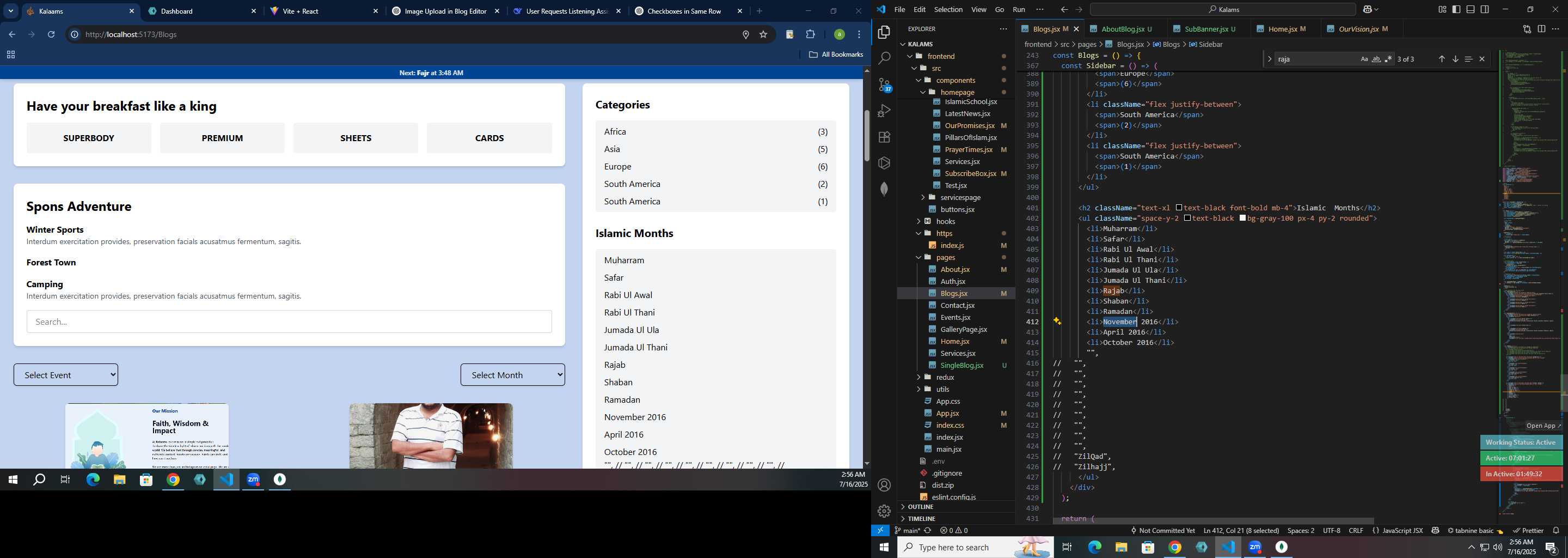
Task: Open the Run and Debug view
Action: click(x=884, y=111)
